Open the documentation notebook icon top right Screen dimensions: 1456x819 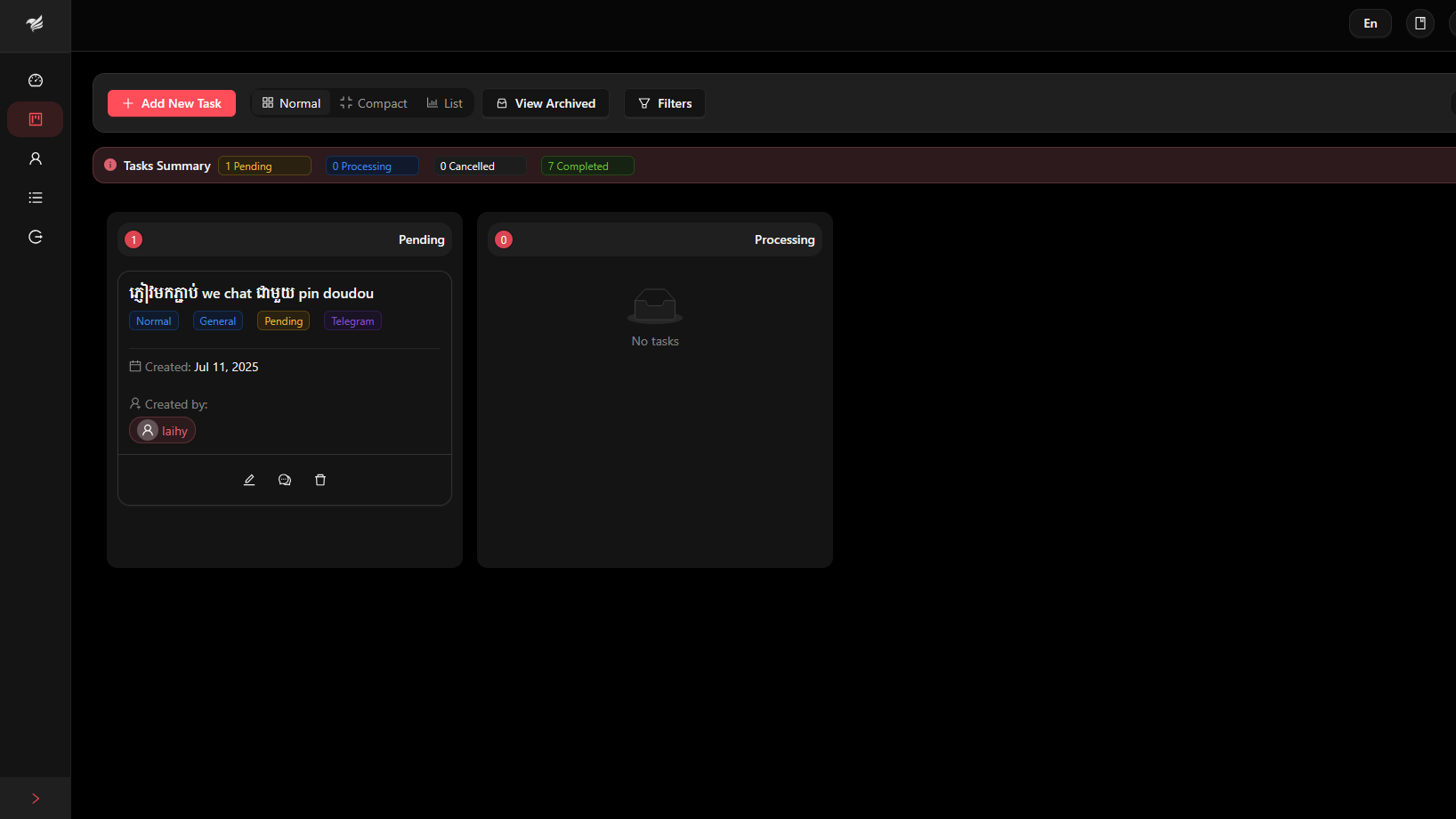click(x=1420, y=23)
